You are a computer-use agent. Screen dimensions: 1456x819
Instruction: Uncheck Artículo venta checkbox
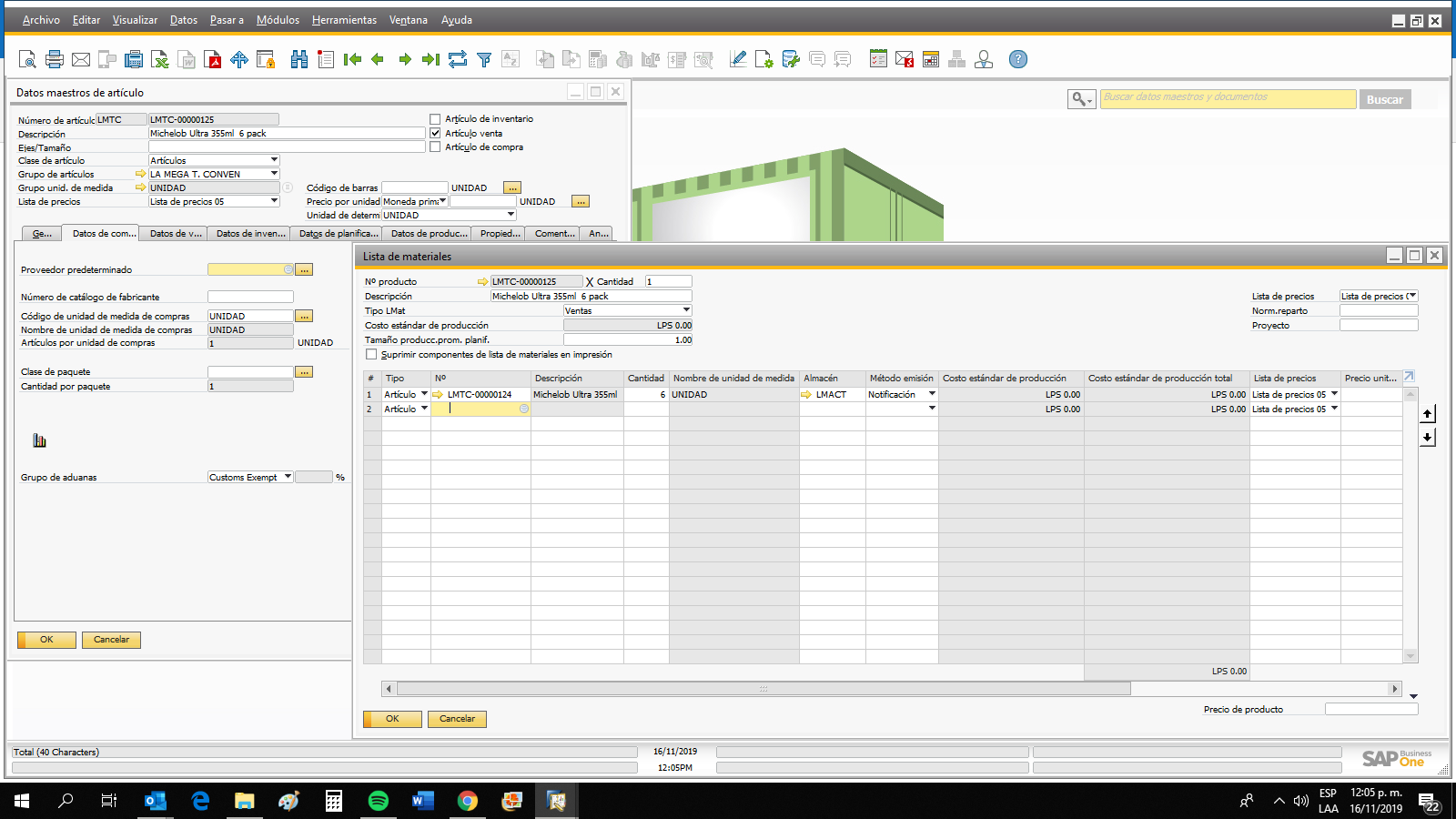point(435,133)
